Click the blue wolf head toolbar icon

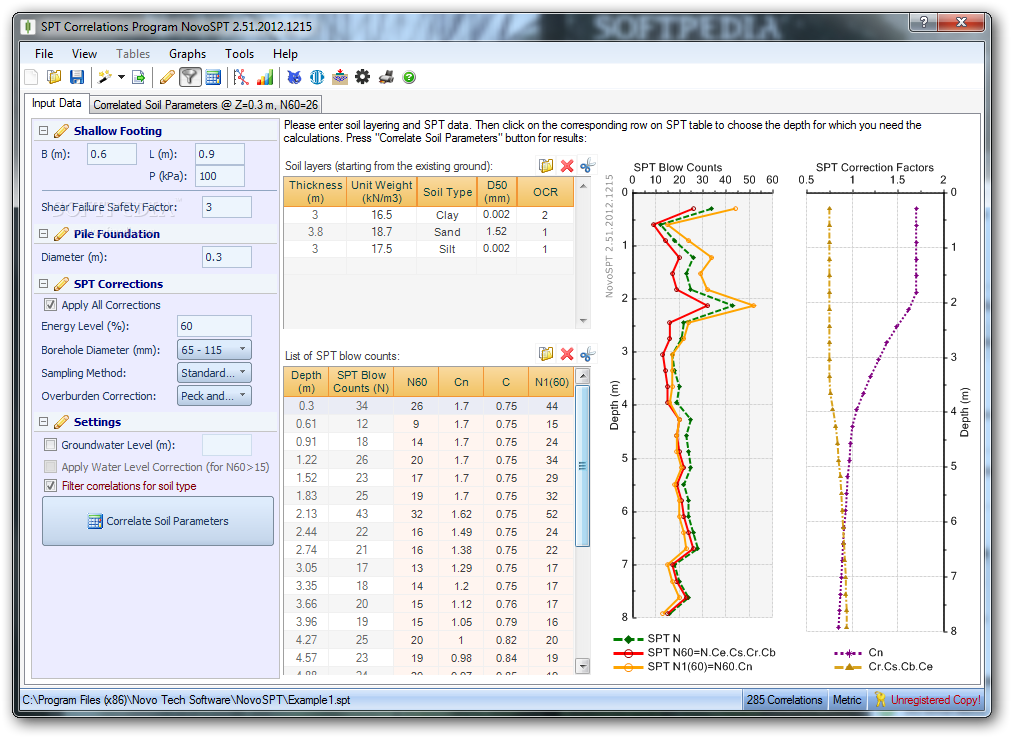[x=294, y=77]
